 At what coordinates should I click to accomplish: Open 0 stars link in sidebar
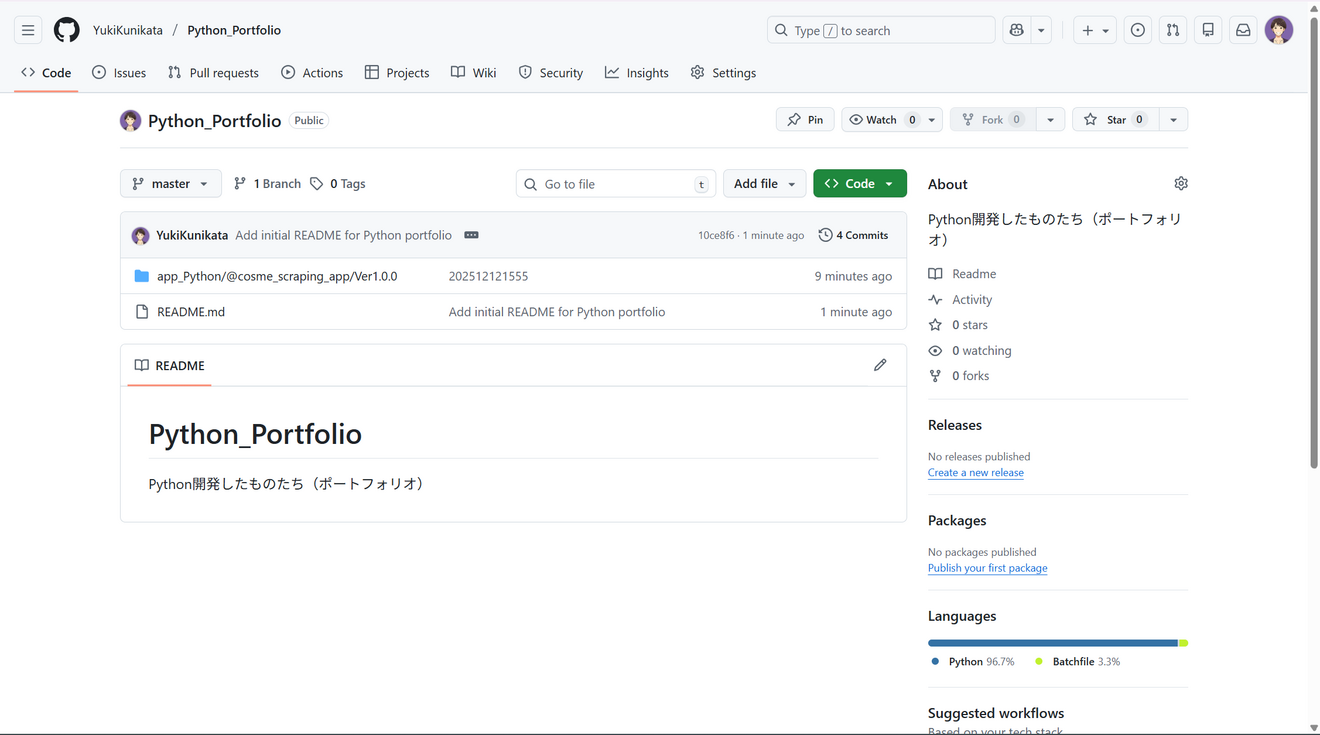[958, 325]
